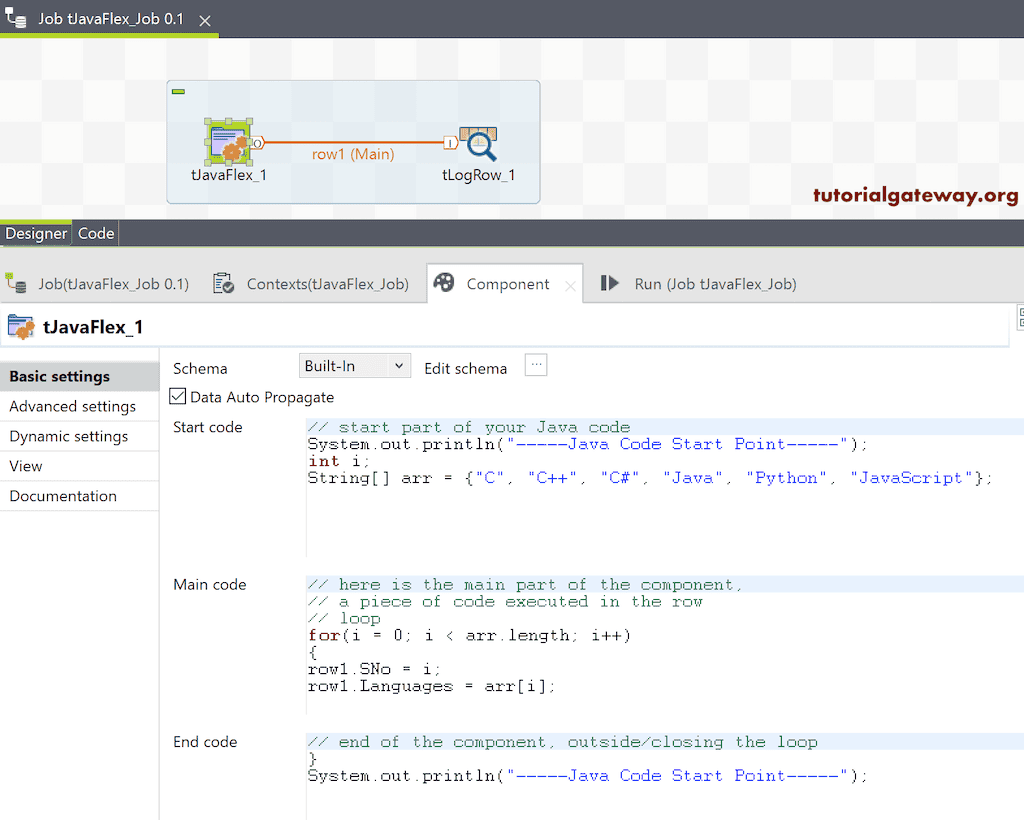Click the job icon on the Job(tJavaFlex_Job 0.1) tab
Image resolution: width=1024 pixels, height=820 pixels.
[x=16, y=283]
